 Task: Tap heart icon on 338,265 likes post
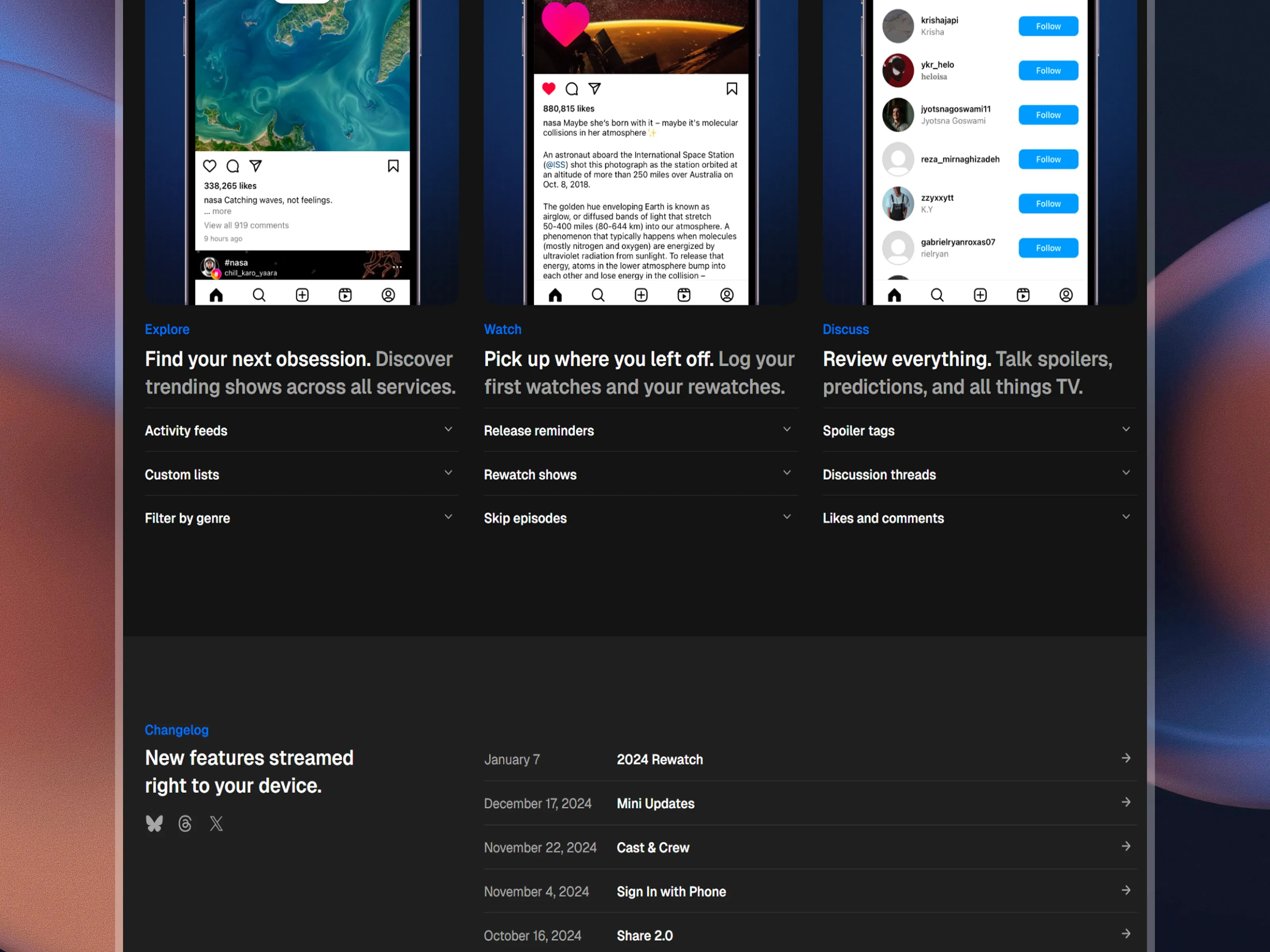pyautogui.click(x=210, y=167)
